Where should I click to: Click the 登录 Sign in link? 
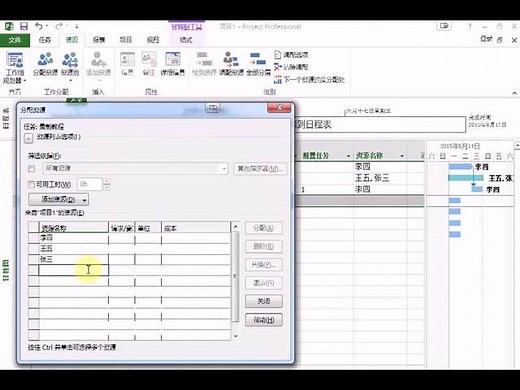[486, 39]
